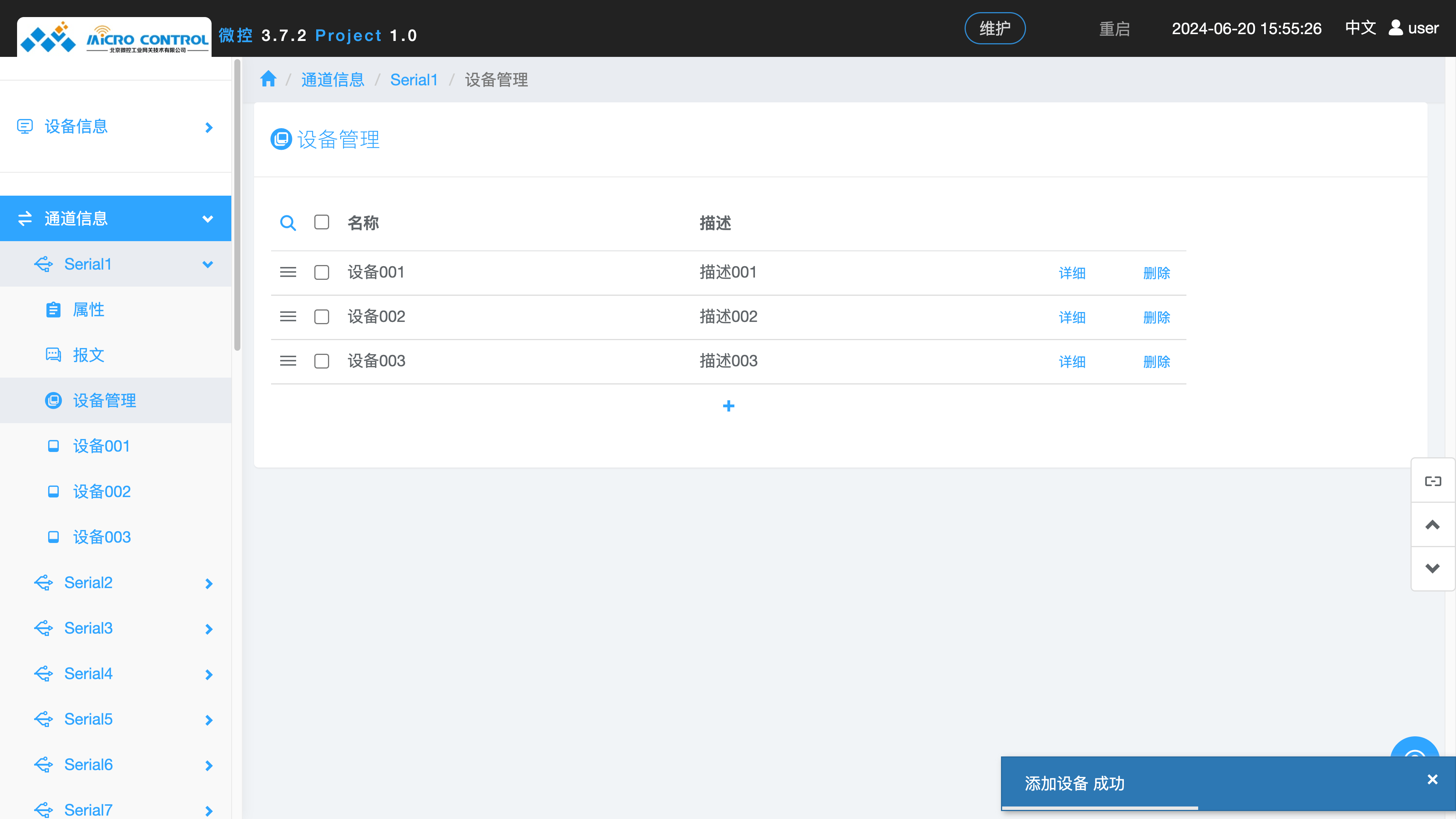Click the 维护 (maintenance) button
This screenshot has width=1456, height=819.
coord(995,28)
